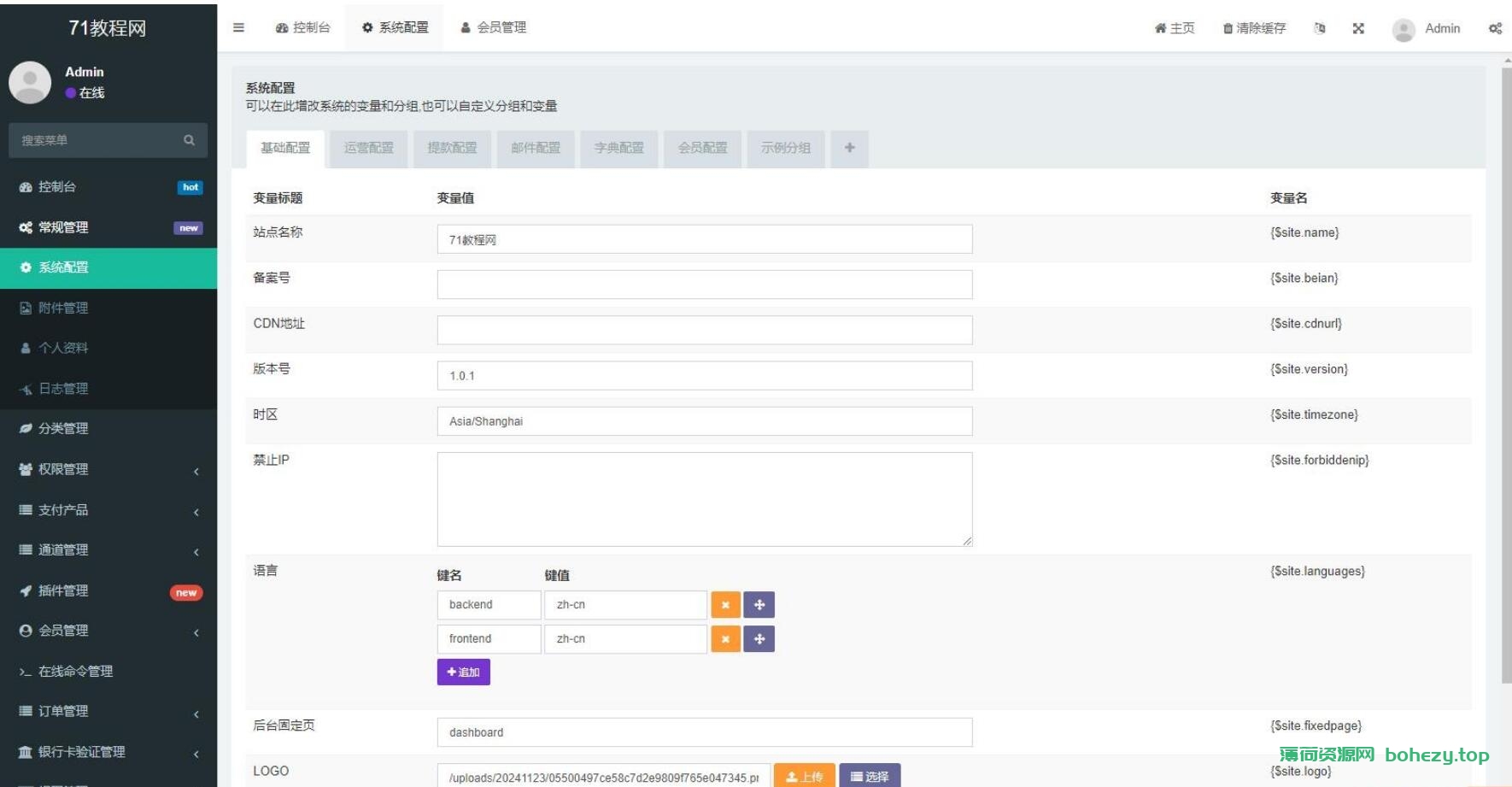
Task: Select the 基础配置 tab
Action: (x=285, y=149)
